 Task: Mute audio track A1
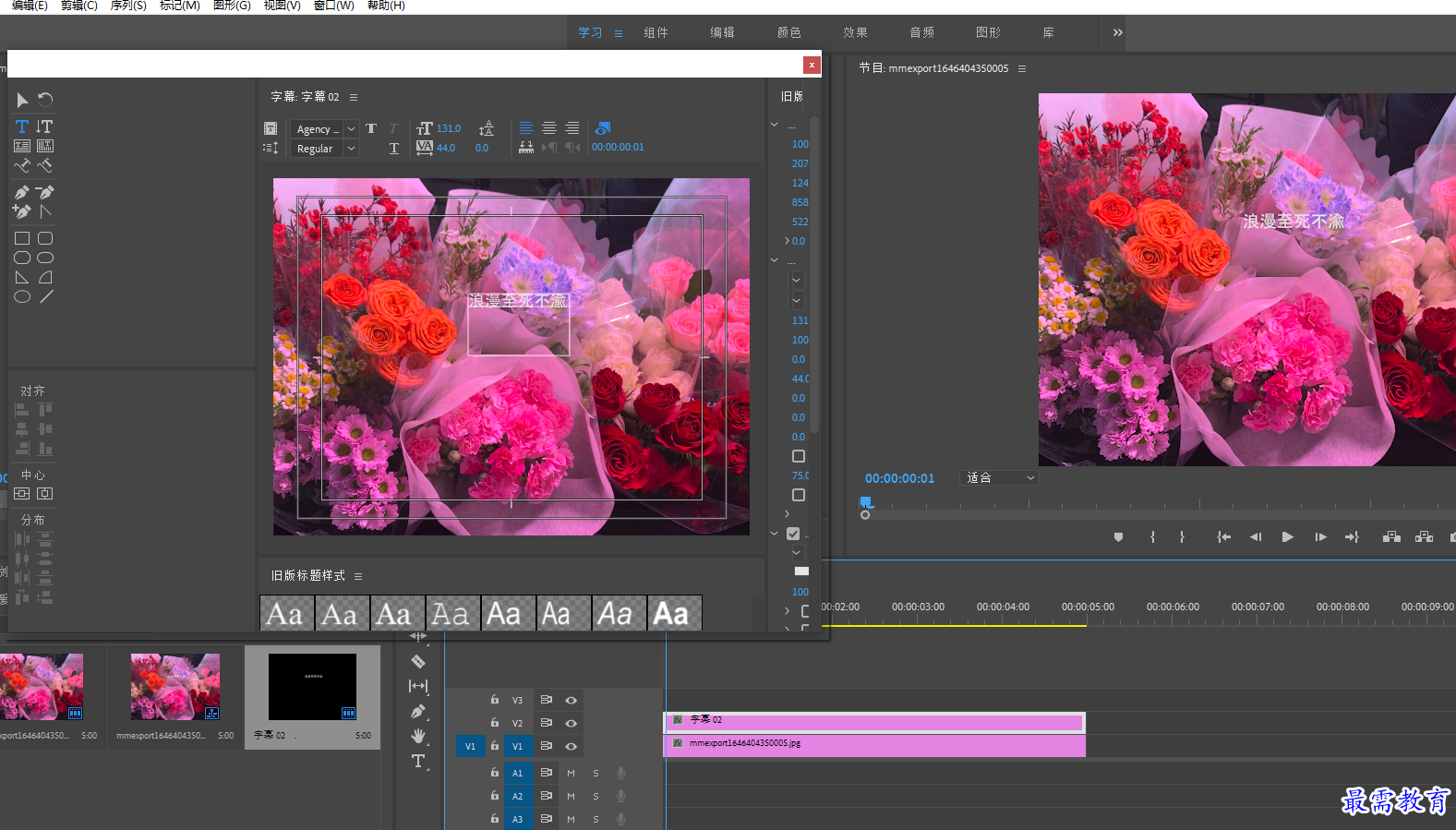click(571, 773)
